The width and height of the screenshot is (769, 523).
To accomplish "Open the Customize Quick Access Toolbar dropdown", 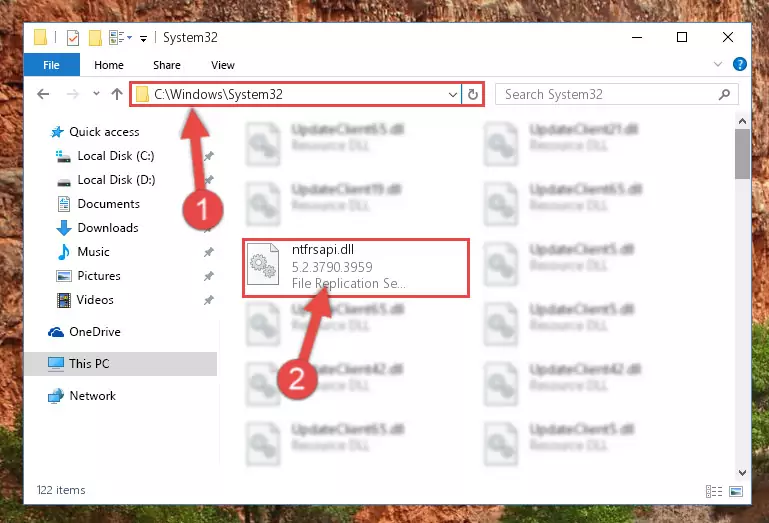I will tap(143, 38).
